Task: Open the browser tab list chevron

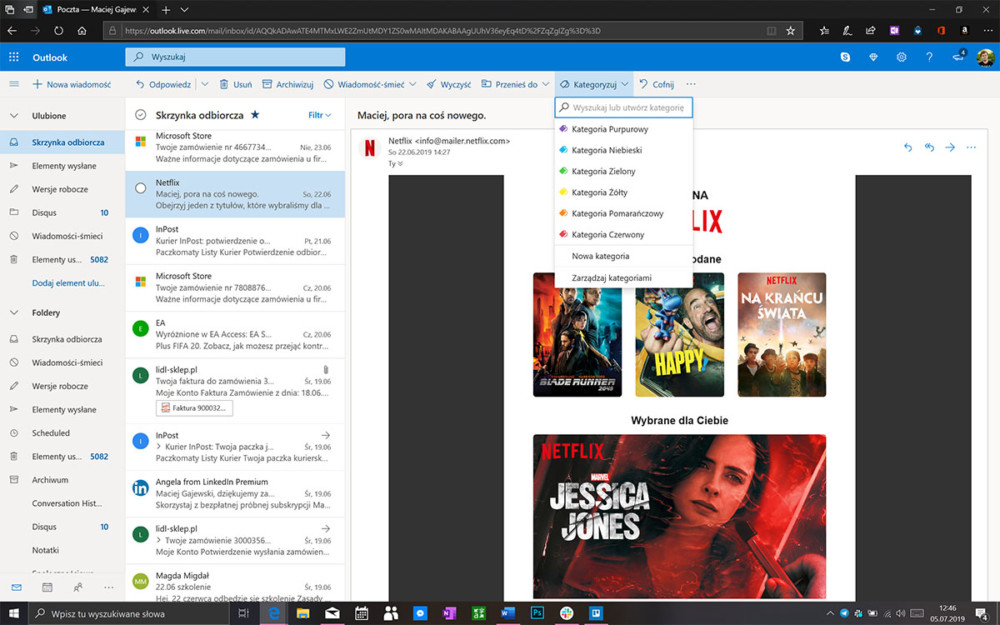Action: [x=184, y=10]
